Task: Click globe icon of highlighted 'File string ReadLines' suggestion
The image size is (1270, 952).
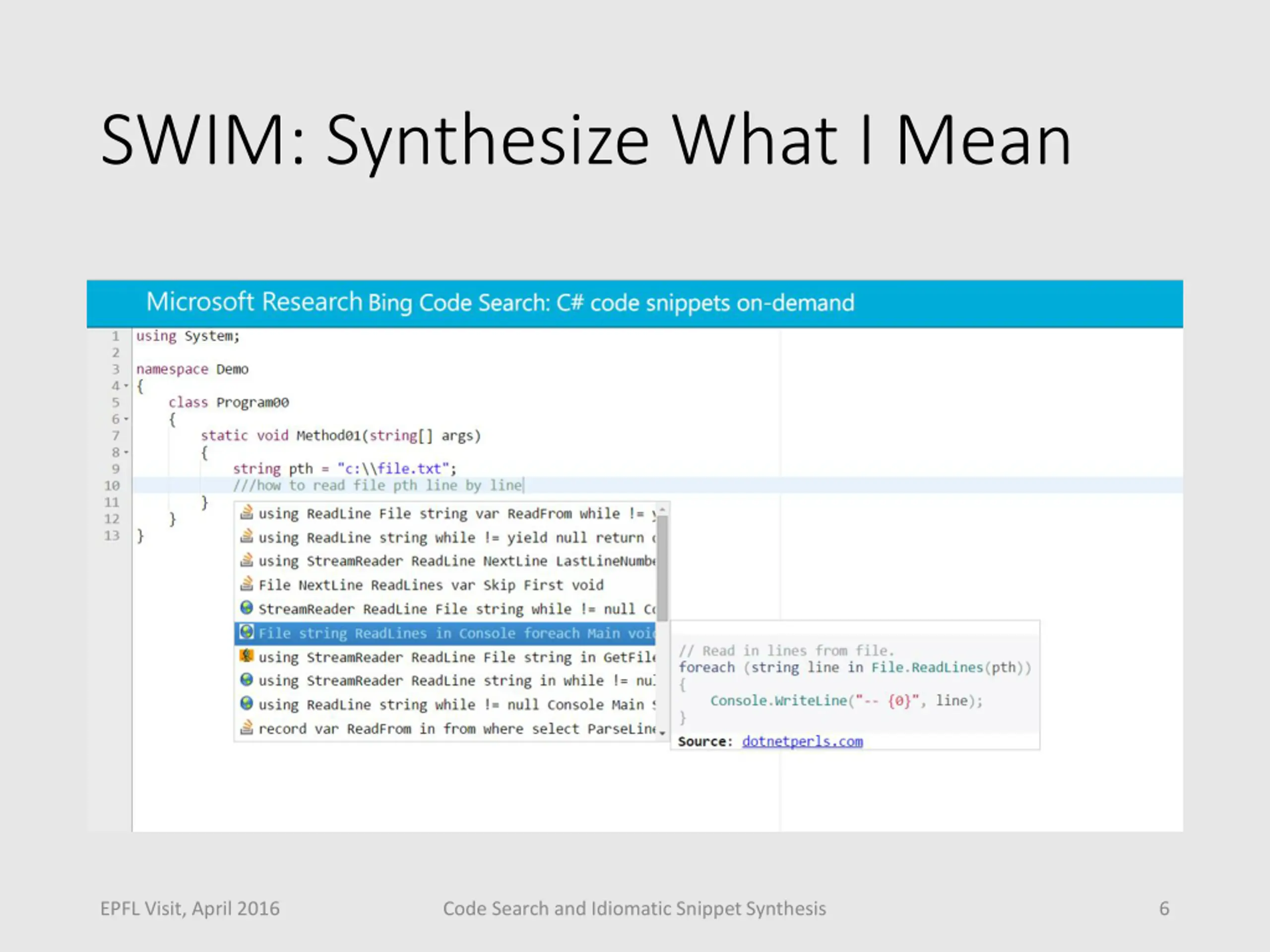Action: 246,632
